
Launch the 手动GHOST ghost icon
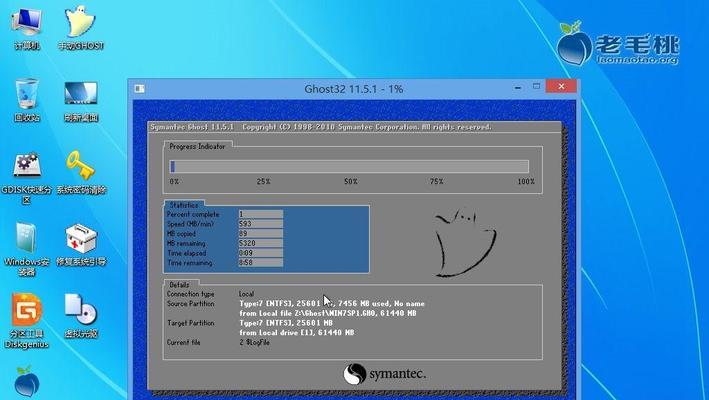81,27
